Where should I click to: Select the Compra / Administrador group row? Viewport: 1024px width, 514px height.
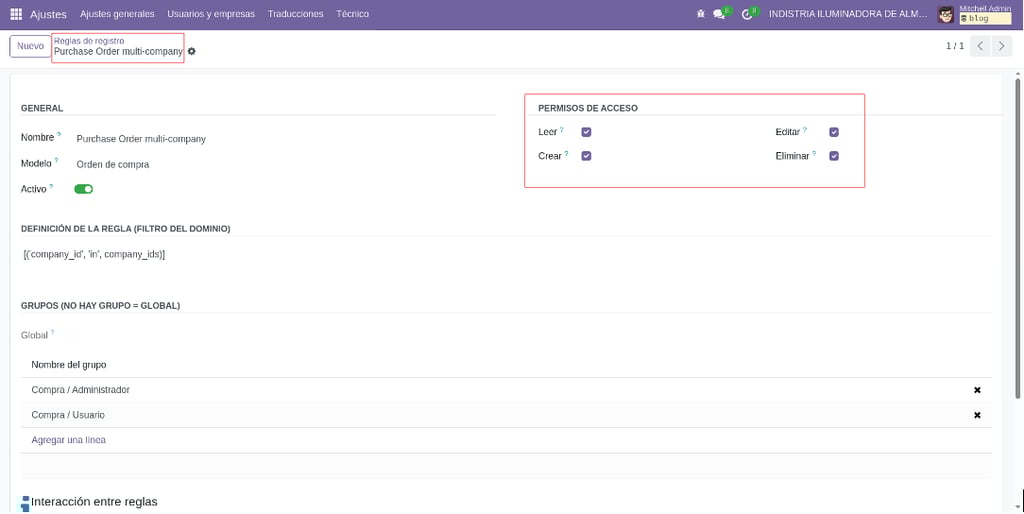[x=506, y=390]
